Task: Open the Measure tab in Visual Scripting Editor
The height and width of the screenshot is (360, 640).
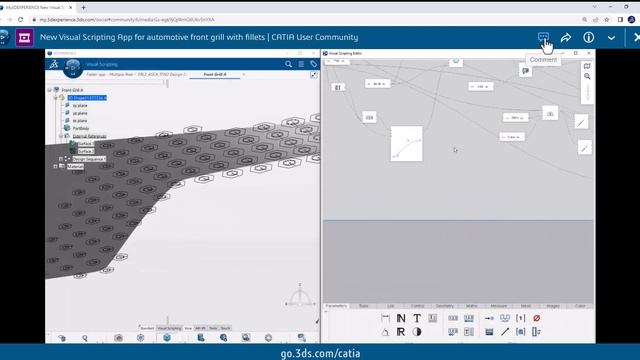Action: coord(499,306)
